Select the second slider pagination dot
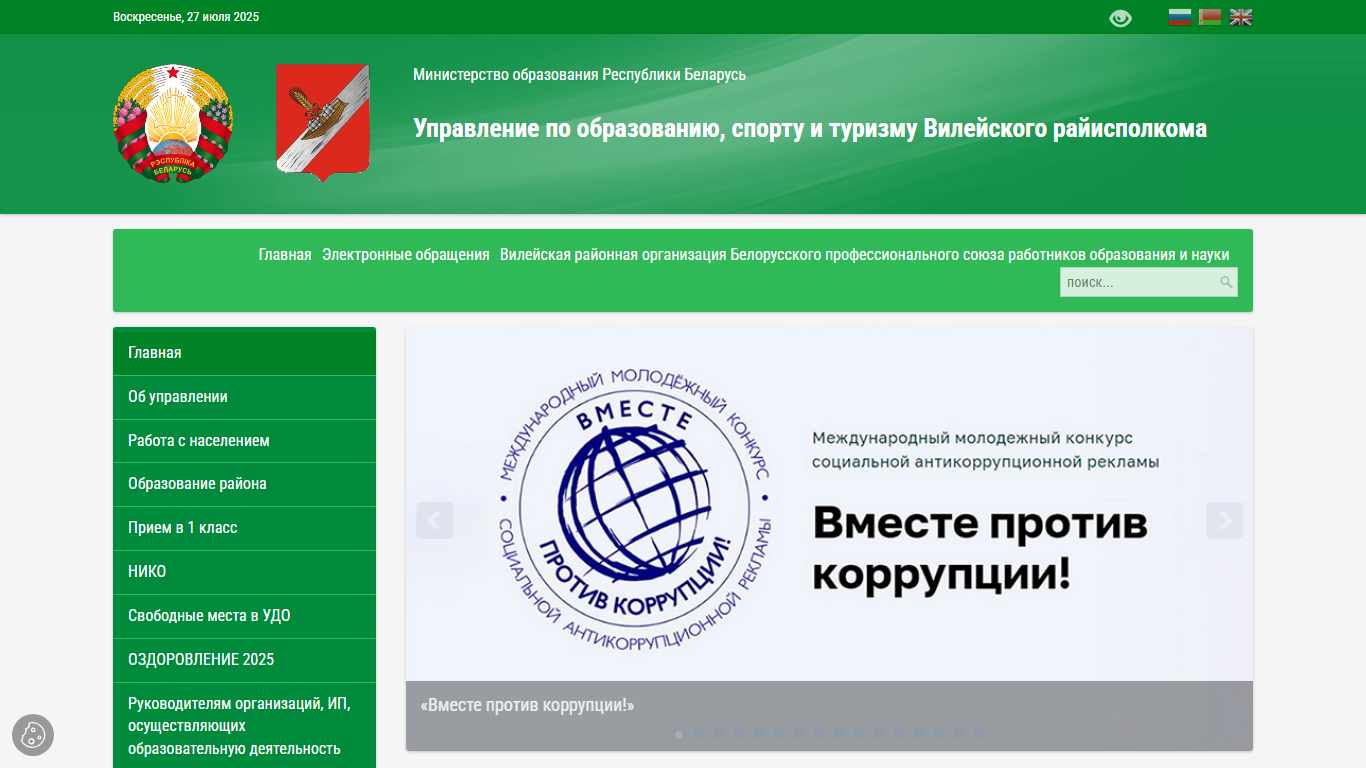 click(x=699, y=734)
